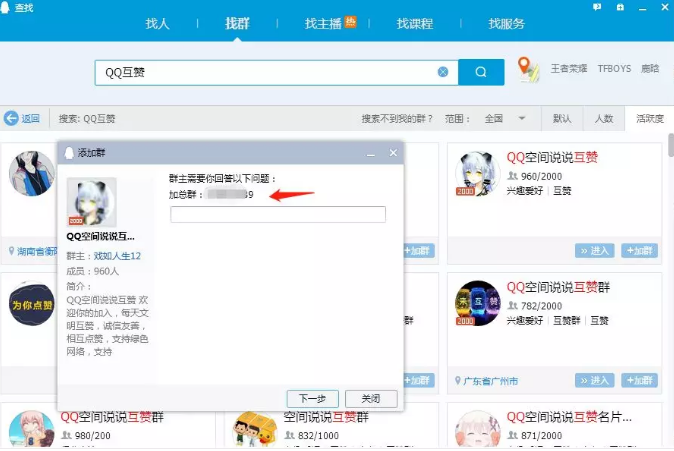Viewport: 674px width, 451px height.
Task: Click the map location pin icon
Action: (528, 70)
